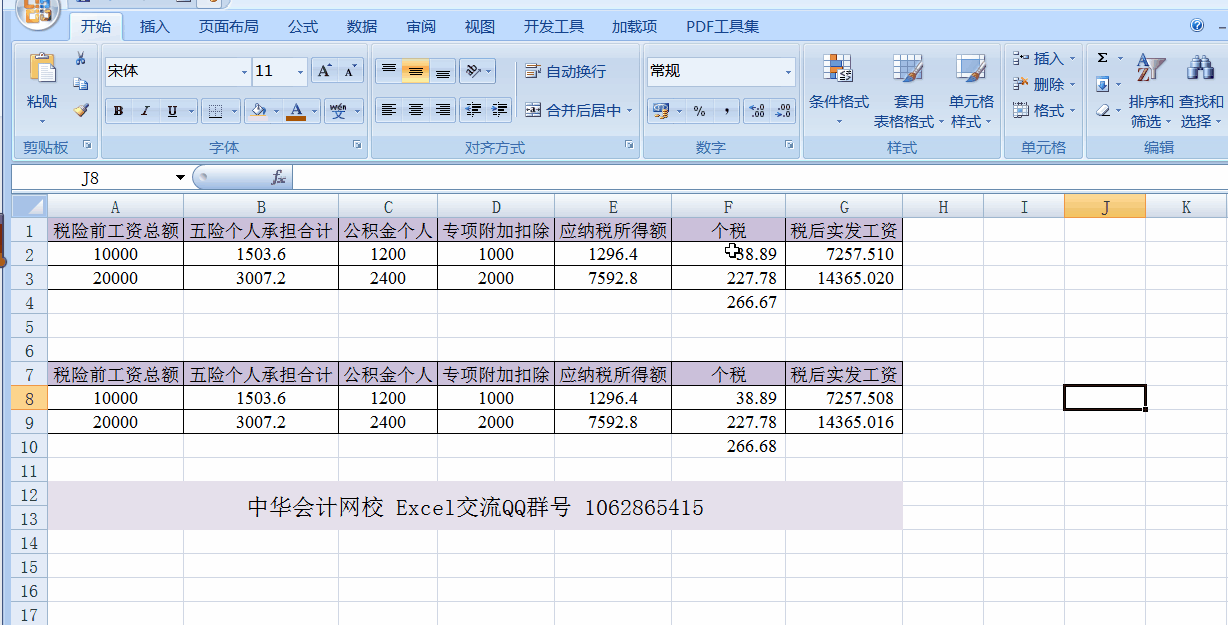Switch to the 页面布局 ribbon tab
Image resolution: width=1228 pixels, height=625 pixels.
[x=229, y=27]
